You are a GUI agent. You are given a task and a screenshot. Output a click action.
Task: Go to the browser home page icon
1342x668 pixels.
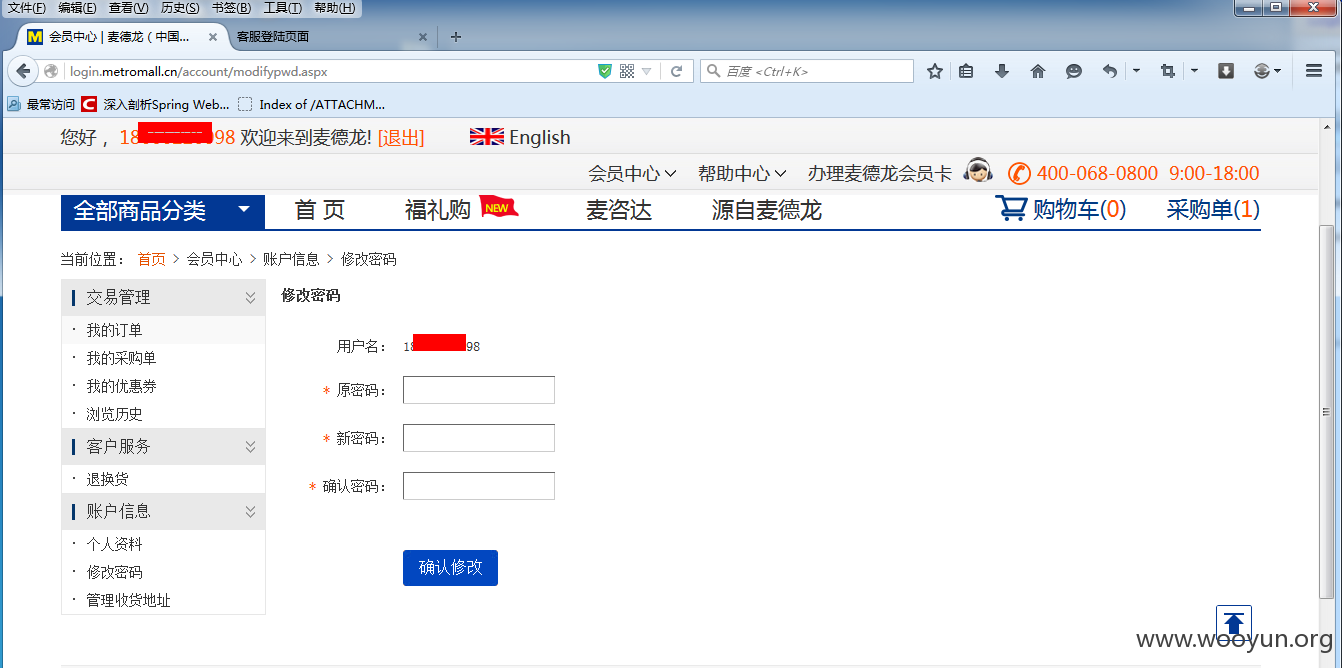[1038, 71]
